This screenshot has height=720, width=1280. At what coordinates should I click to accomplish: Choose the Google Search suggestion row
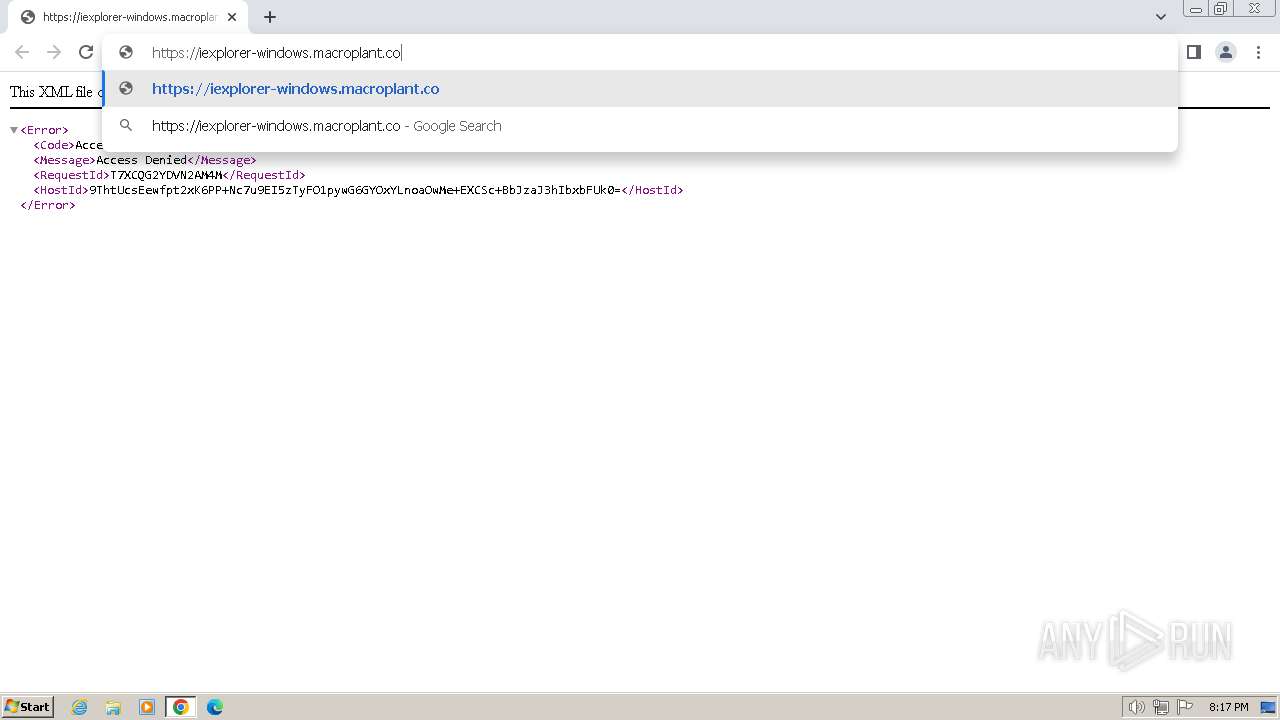click(640, 126)
